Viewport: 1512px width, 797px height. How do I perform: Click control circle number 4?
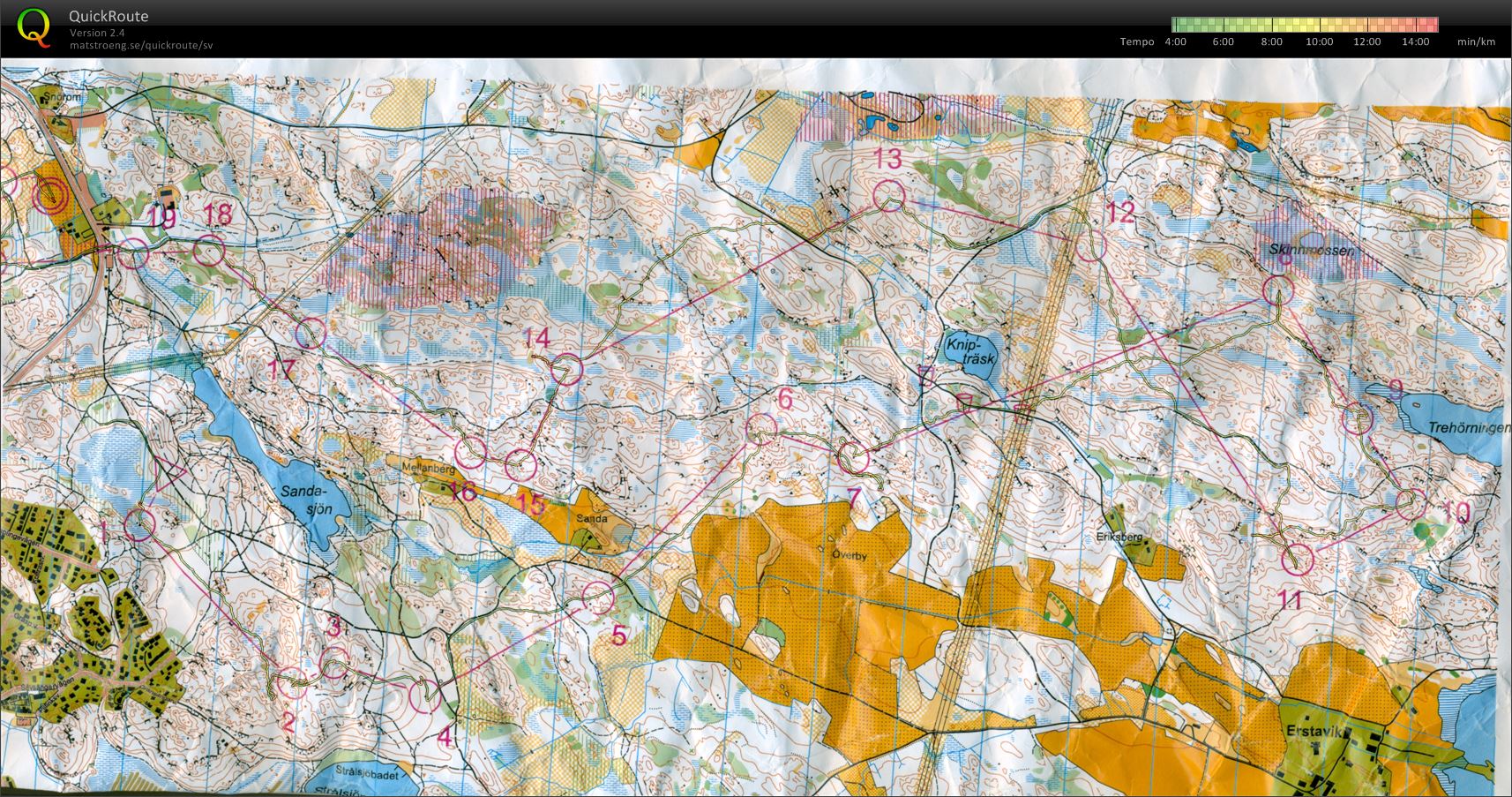424,696
